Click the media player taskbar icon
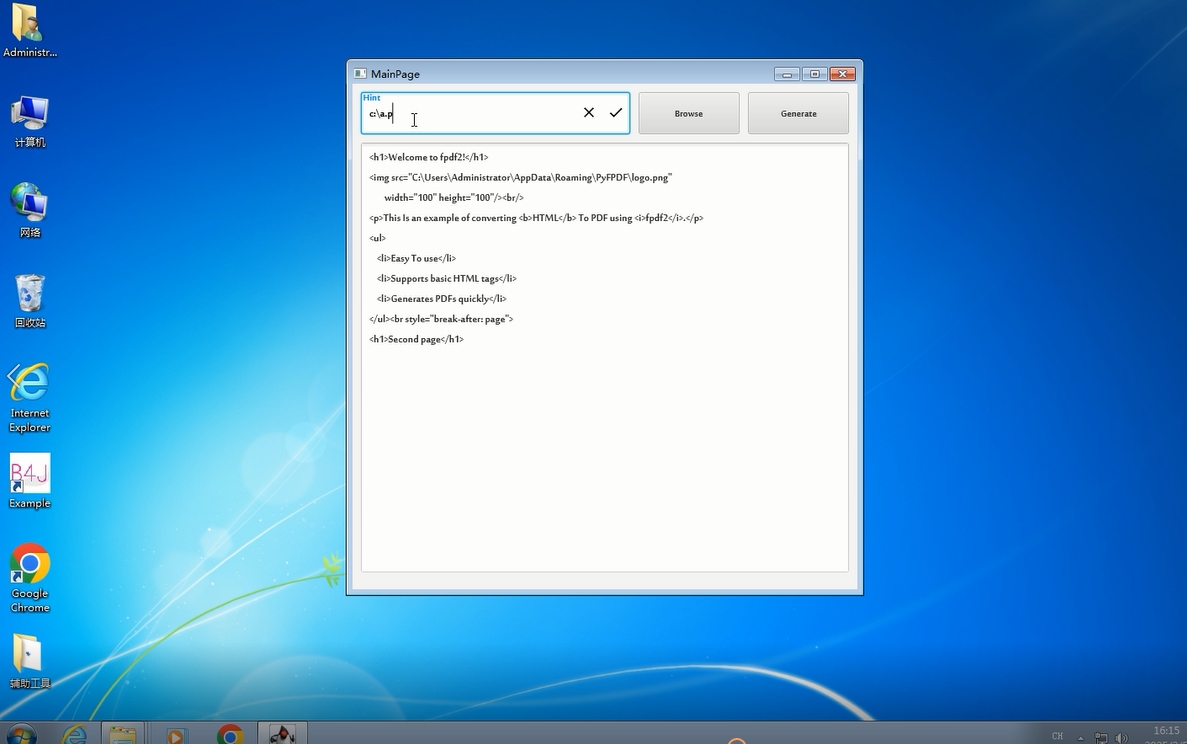 [x=176, y=735]
